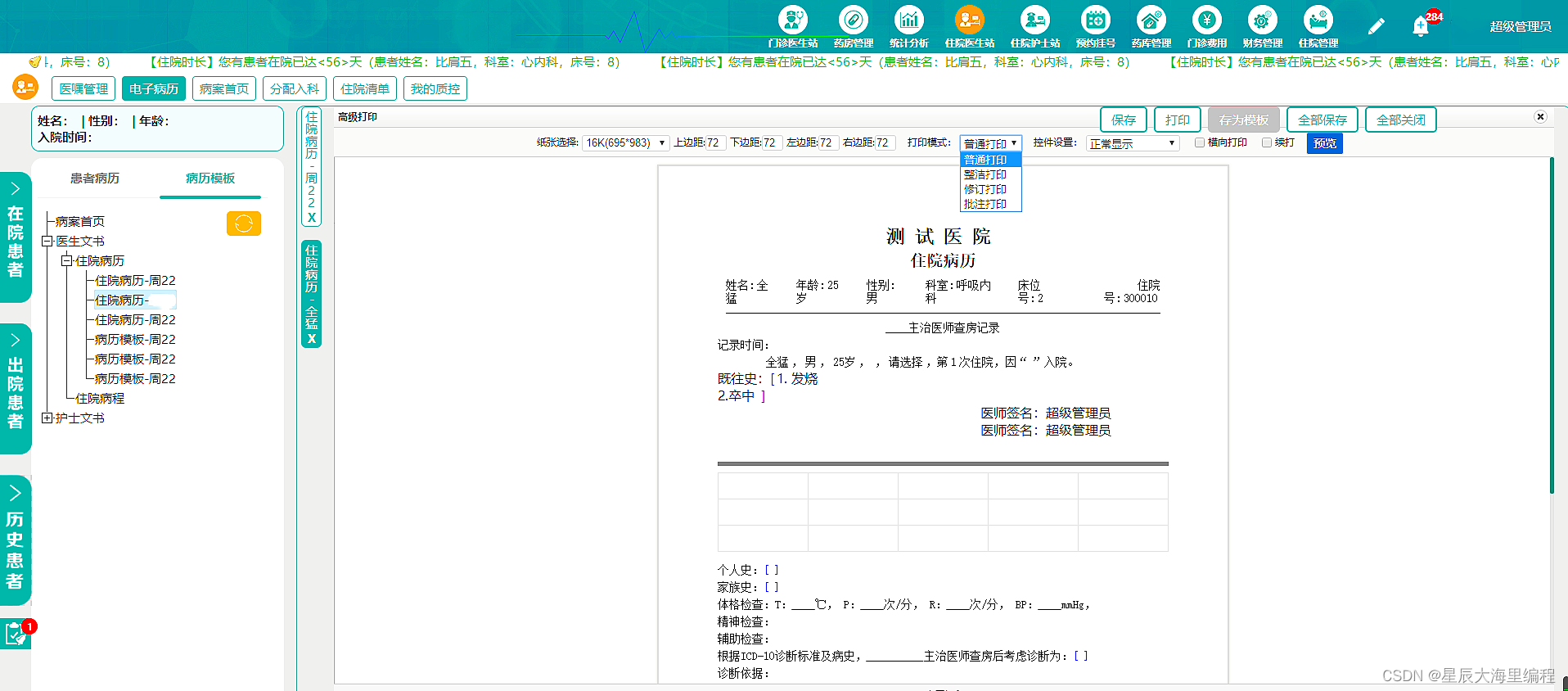Open the 住院护士站 icon
Viewport: 1568px width, 691px height.
point(1034,20)
